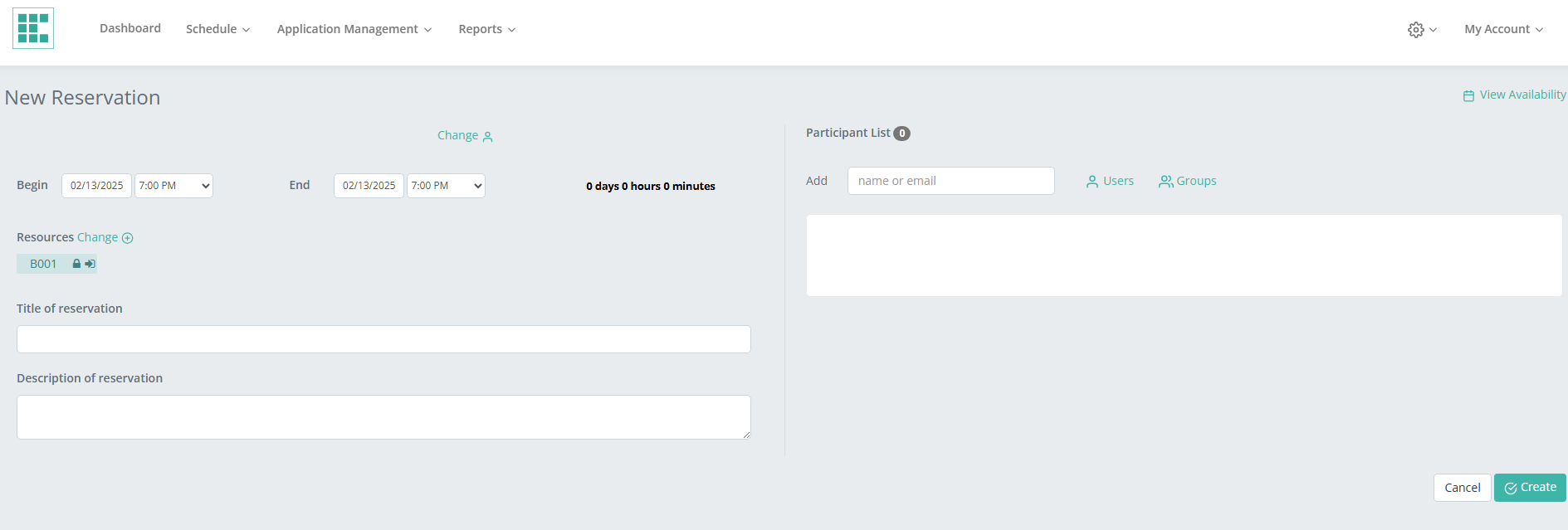This screenshot has height=530, width=1568.
Task: Click the app logo grid icon
Action: (x=33, y=28)
